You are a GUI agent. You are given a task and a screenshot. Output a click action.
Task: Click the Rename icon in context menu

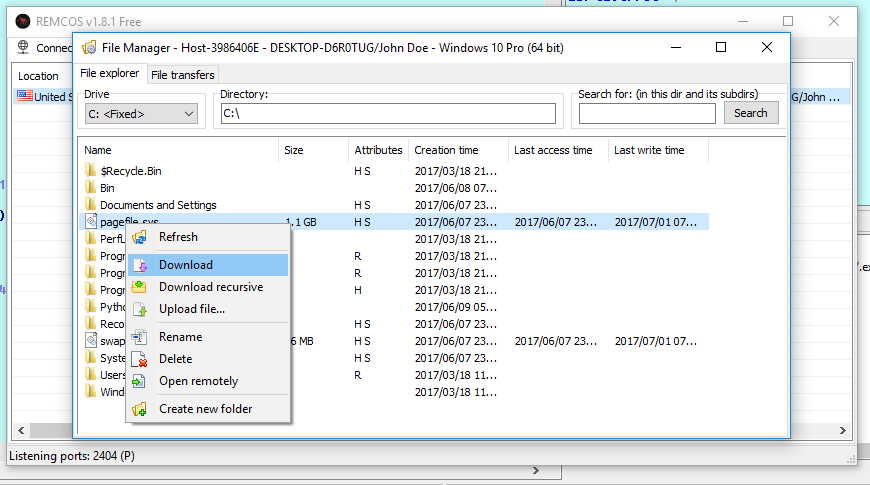click(x=139, y=337)
